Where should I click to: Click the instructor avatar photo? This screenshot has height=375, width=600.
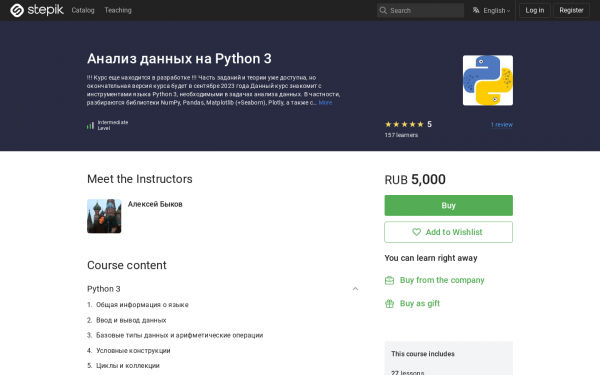point(104,216)
